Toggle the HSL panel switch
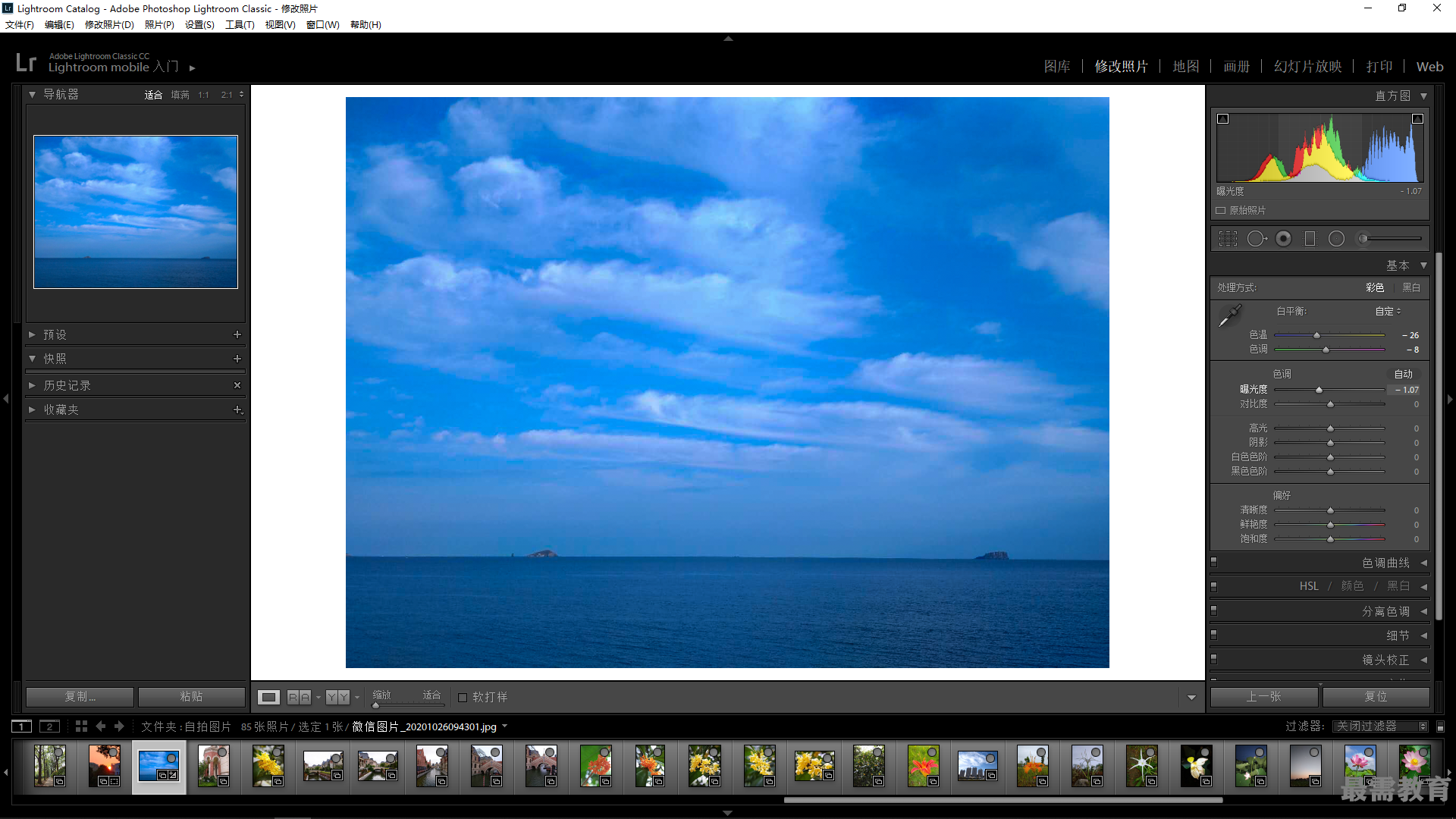This screenshot has width=1456, height=819. coord(1214,587)
